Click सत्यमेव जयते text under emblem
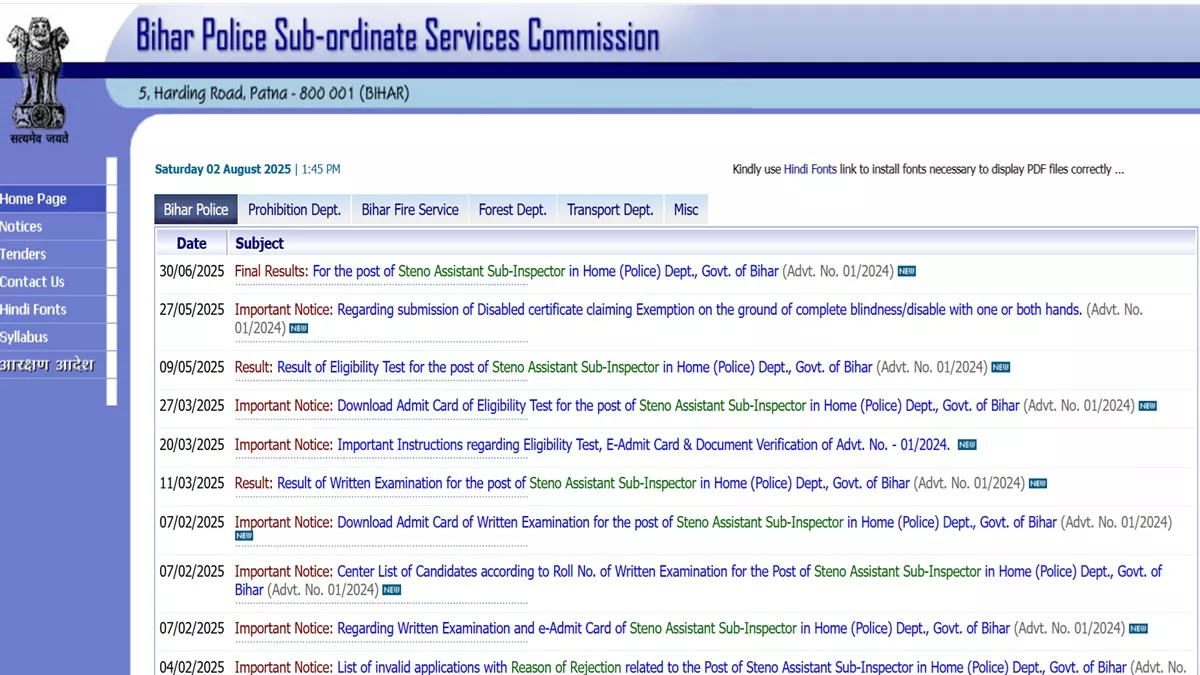This screenshot has width=1200, height=675. (x=41, y=139)
